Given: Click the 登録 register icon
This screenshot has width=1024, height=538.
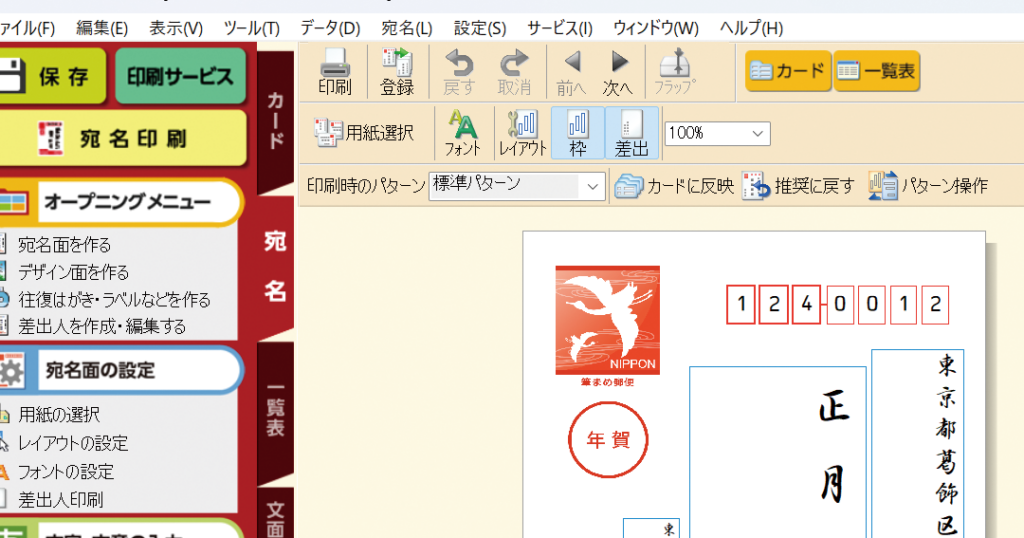Looking at the screenshot, I should 397,71.
